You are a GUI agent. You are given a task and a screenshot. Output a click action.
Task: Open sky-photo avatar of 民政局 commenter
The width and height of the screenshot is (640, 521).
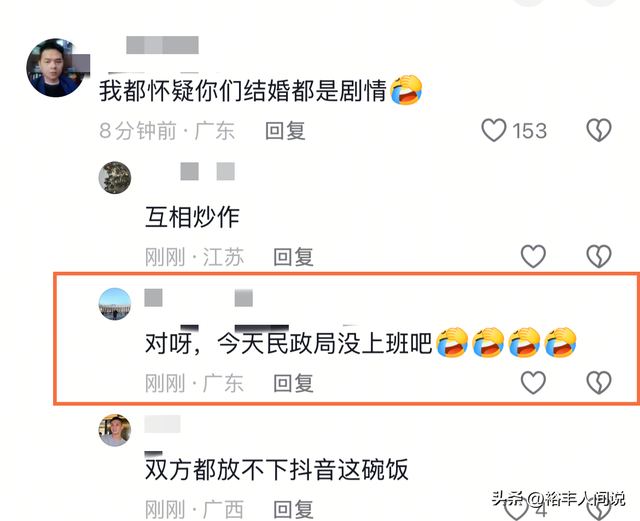(x=115, y=304)
